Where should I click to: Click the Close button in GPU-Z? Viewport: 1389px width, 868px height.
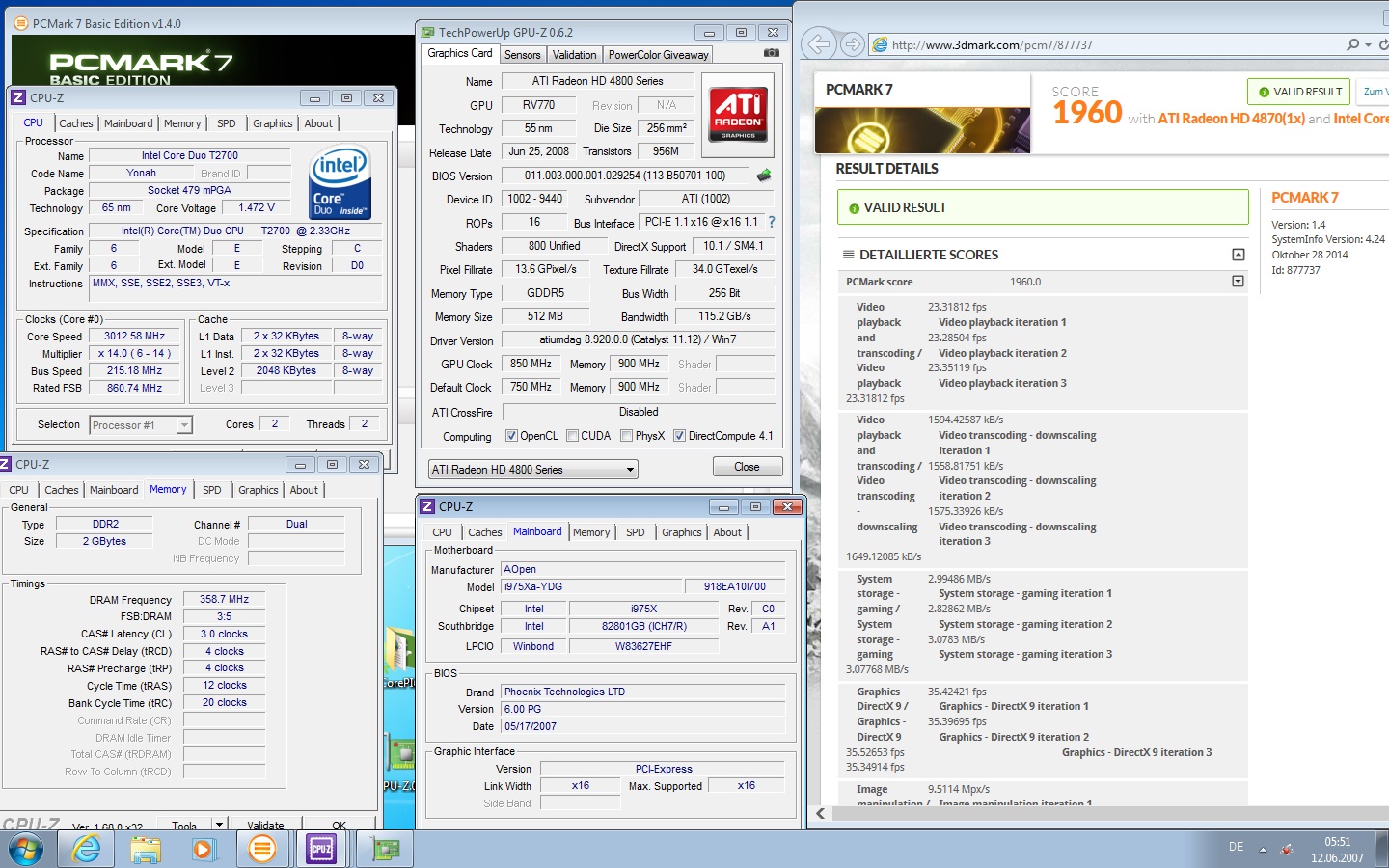pos(747,467)
